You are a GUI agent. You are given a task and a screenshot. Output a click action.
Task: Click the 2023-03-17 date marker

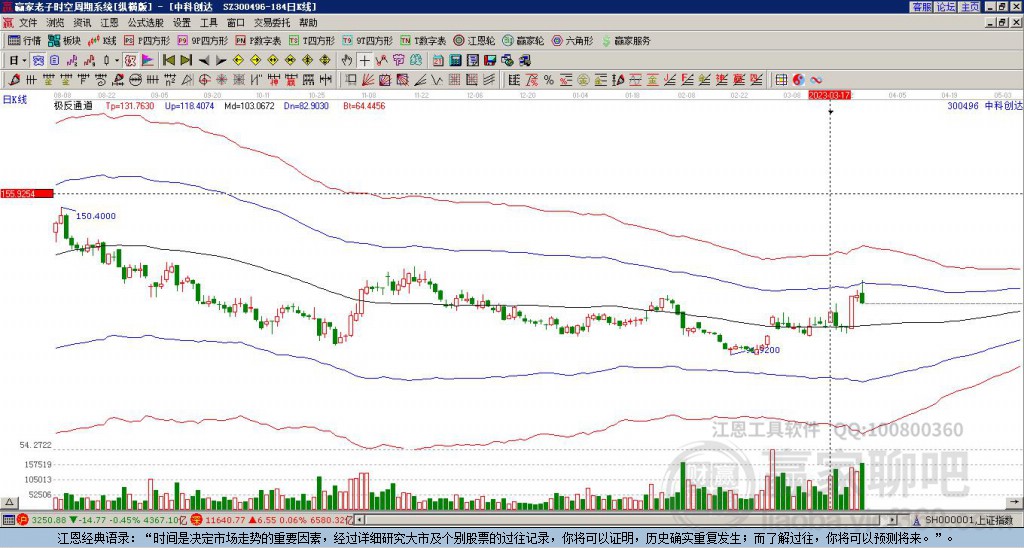[x=828, y=95]
